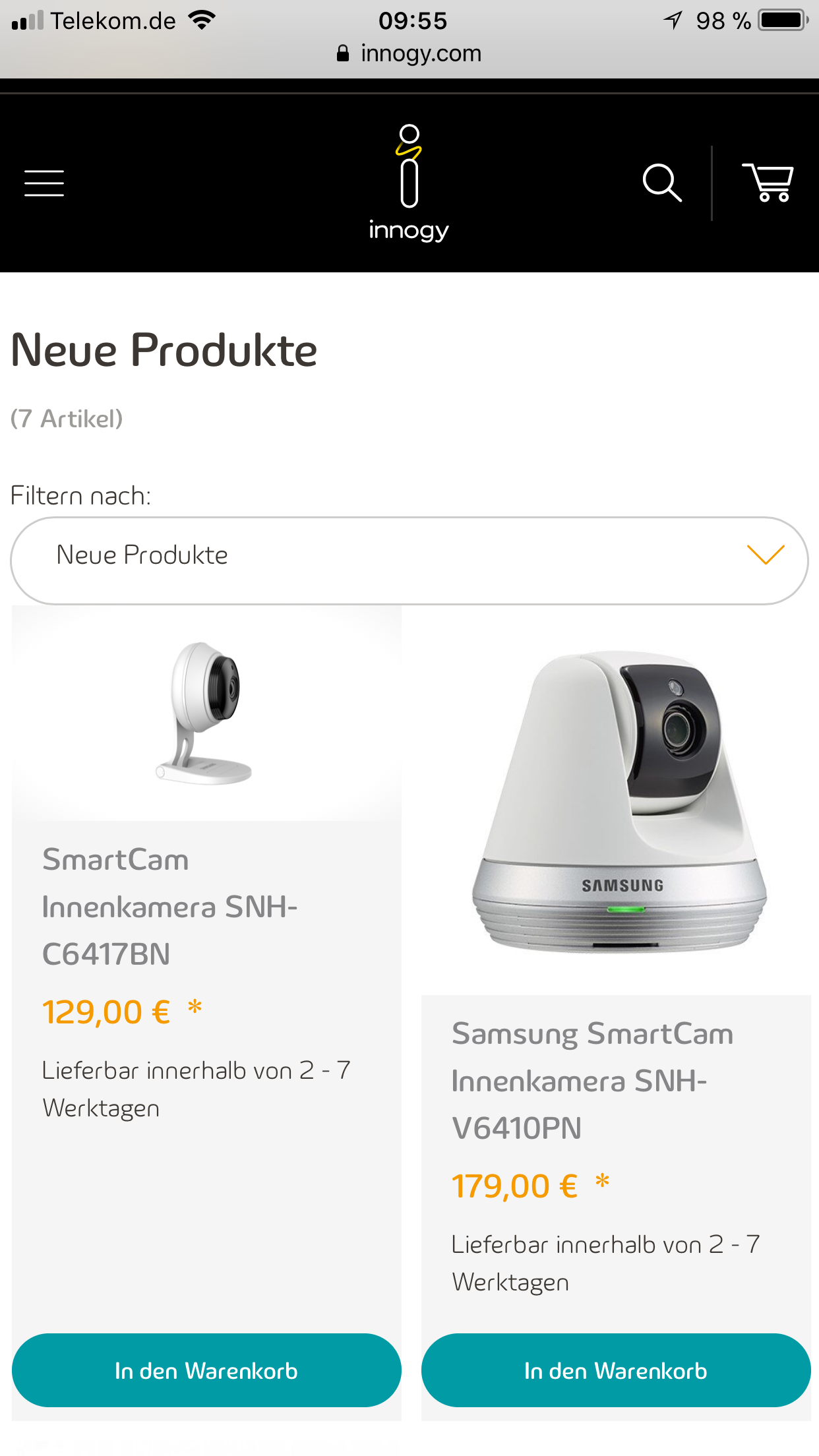Viewport: 819px width, 1456px height.
Task: Tap the lock icon beside innogy.com
Action: click(x=343, y=53)
